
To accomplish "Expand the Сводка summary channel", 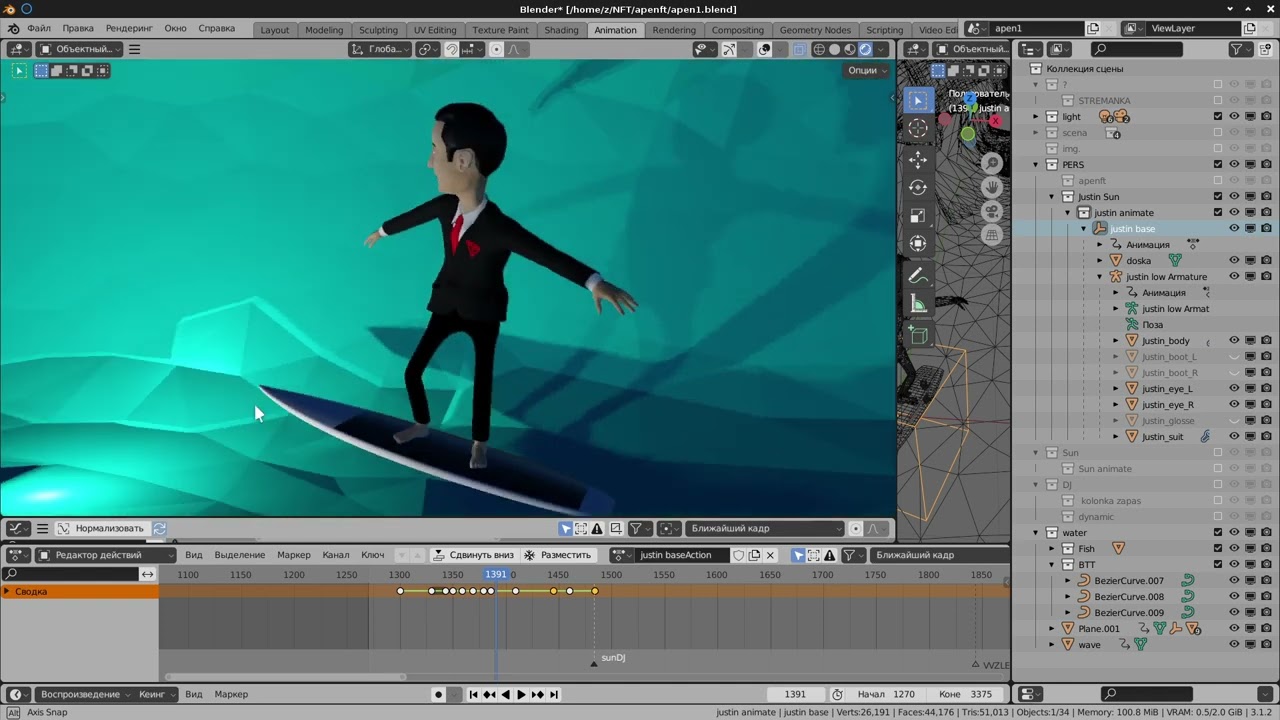I will tap(7, 592).
